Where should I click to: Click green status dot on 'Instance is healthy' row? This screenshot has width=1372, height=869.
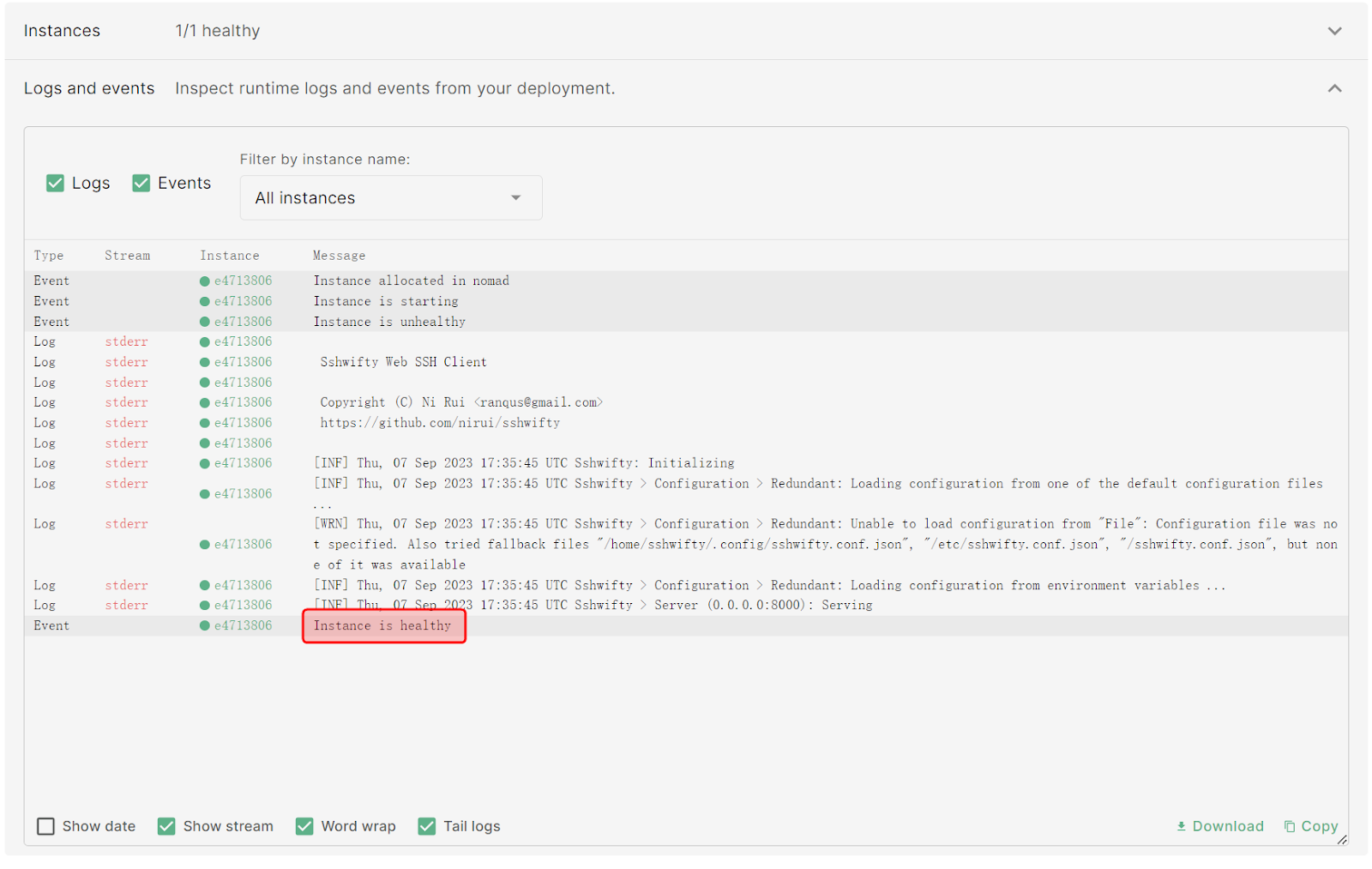(205, 625)
